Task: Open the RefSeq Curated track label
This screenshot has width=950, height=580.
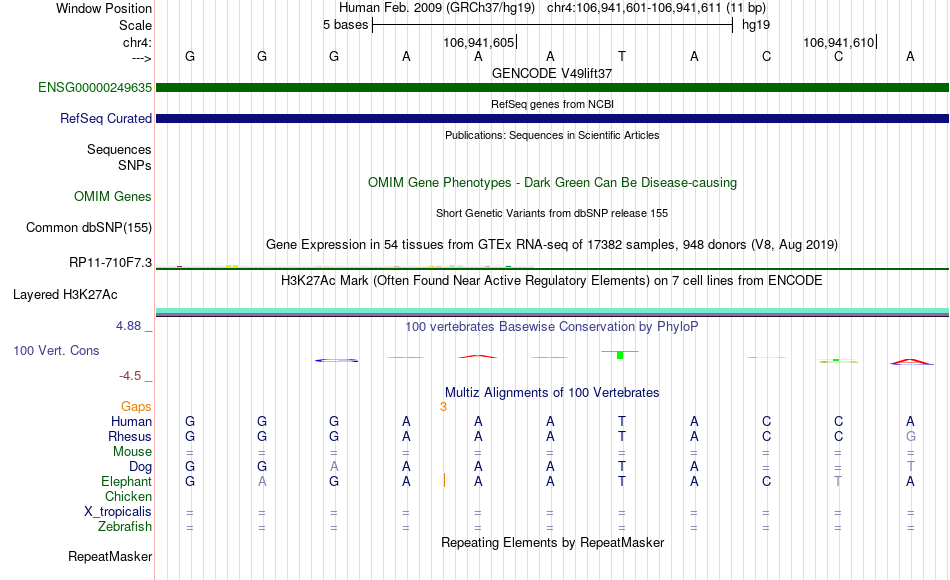Action: click(x=105, y=118)
